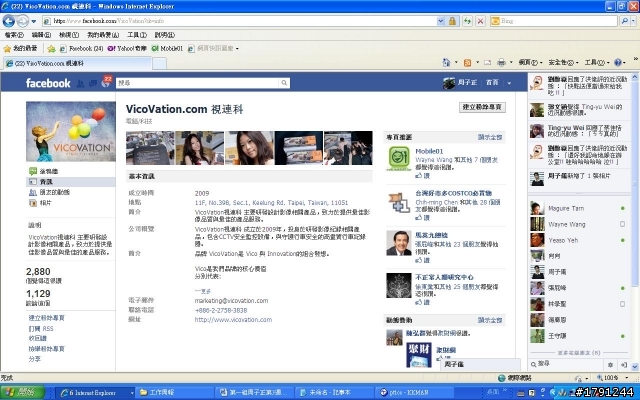Open the 說明(H) menu
Image resolution: width=640 pixels, height=400 pixels.
164,35
